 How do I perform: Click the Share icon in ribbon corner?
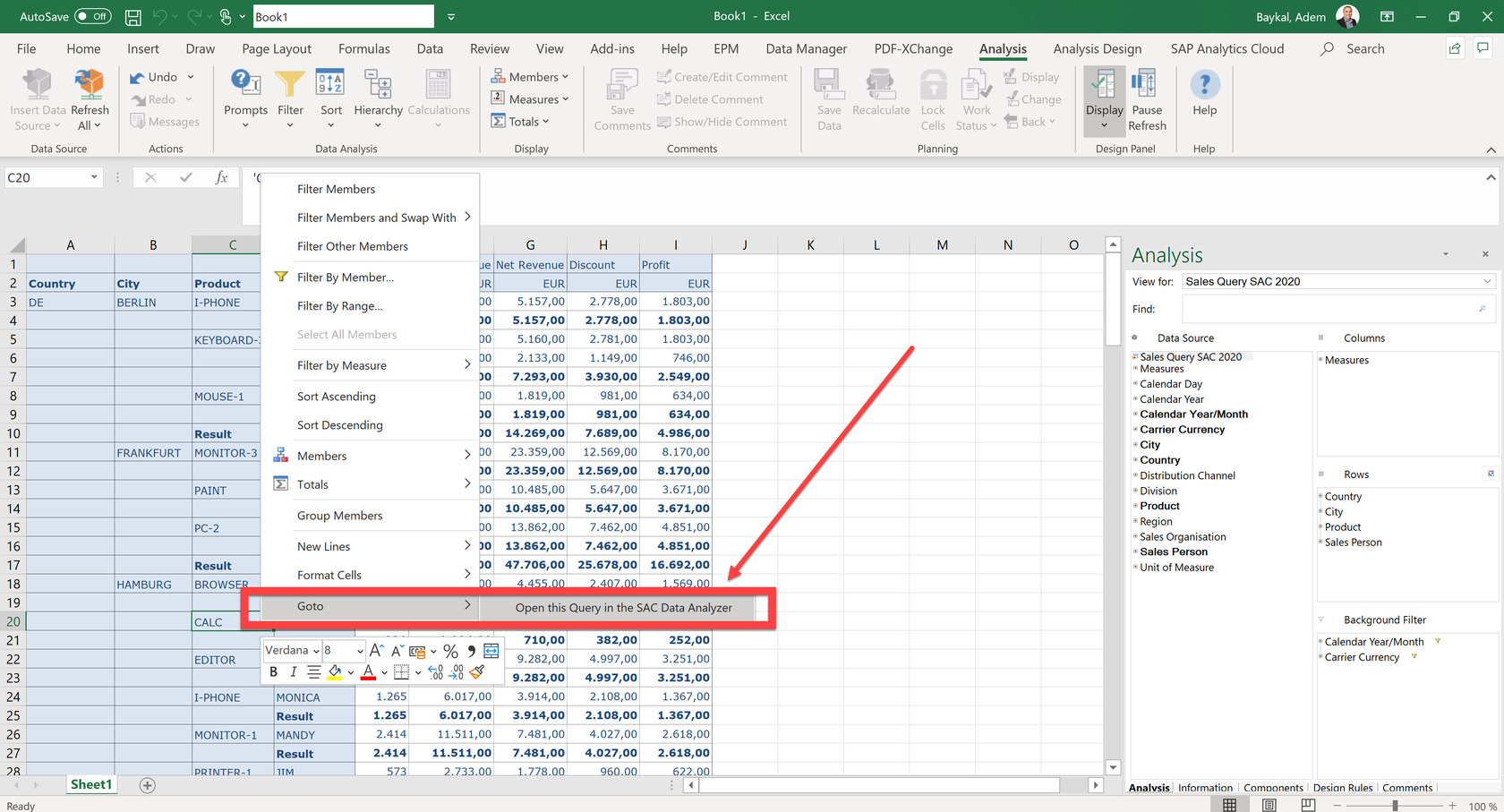(x=1455, y=48)
